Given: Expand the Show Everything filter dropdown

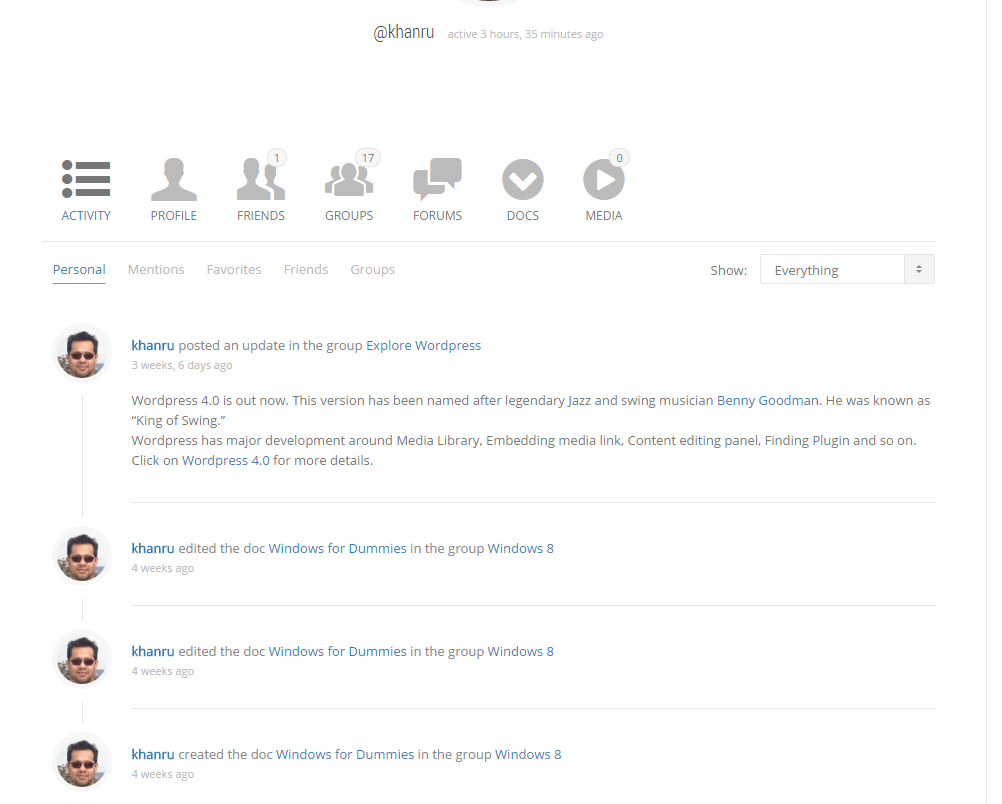Looking at the screenshot, I should coord(846,270).
